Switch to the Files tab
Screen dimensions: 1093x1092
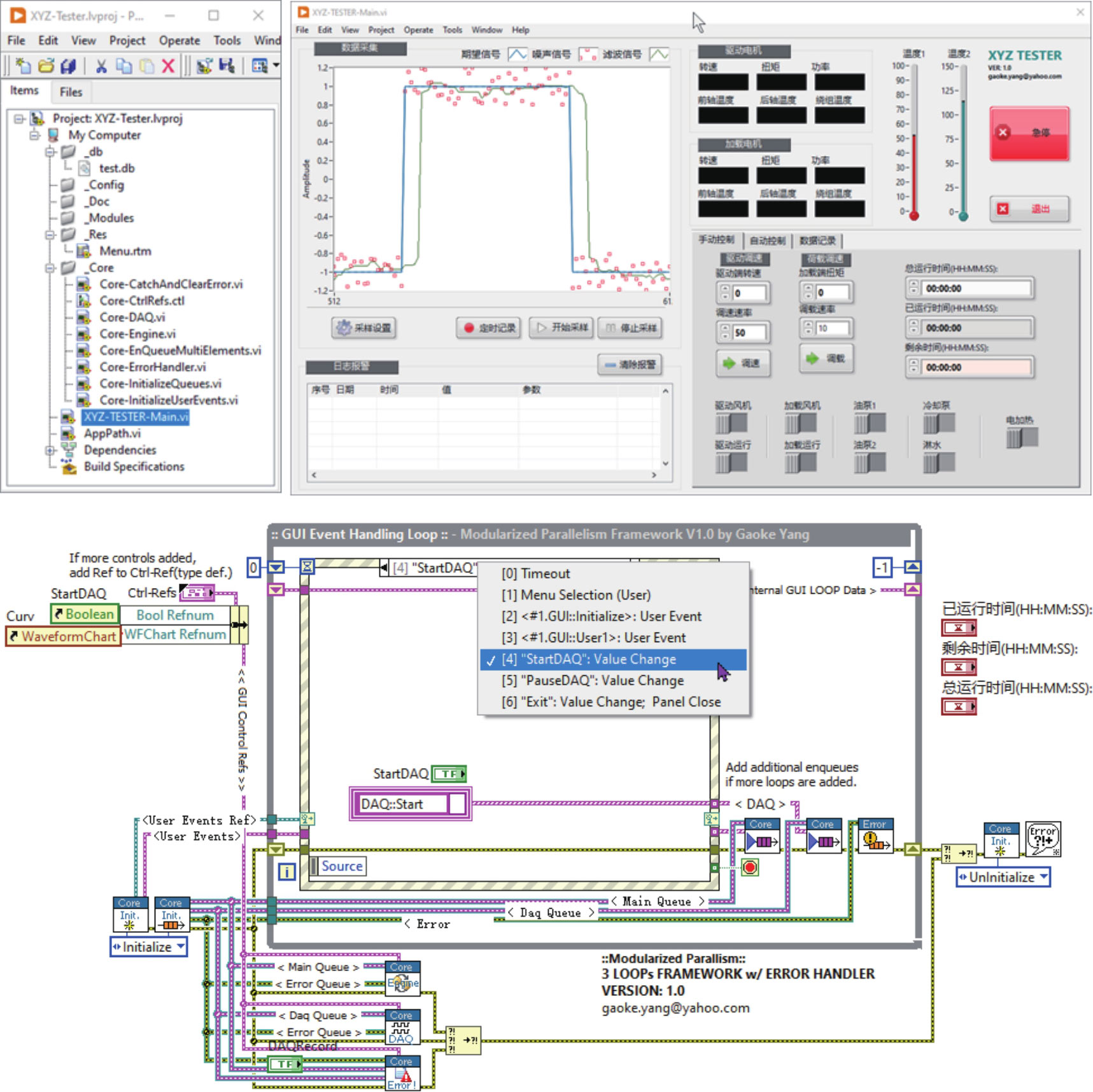click(71, 92)
